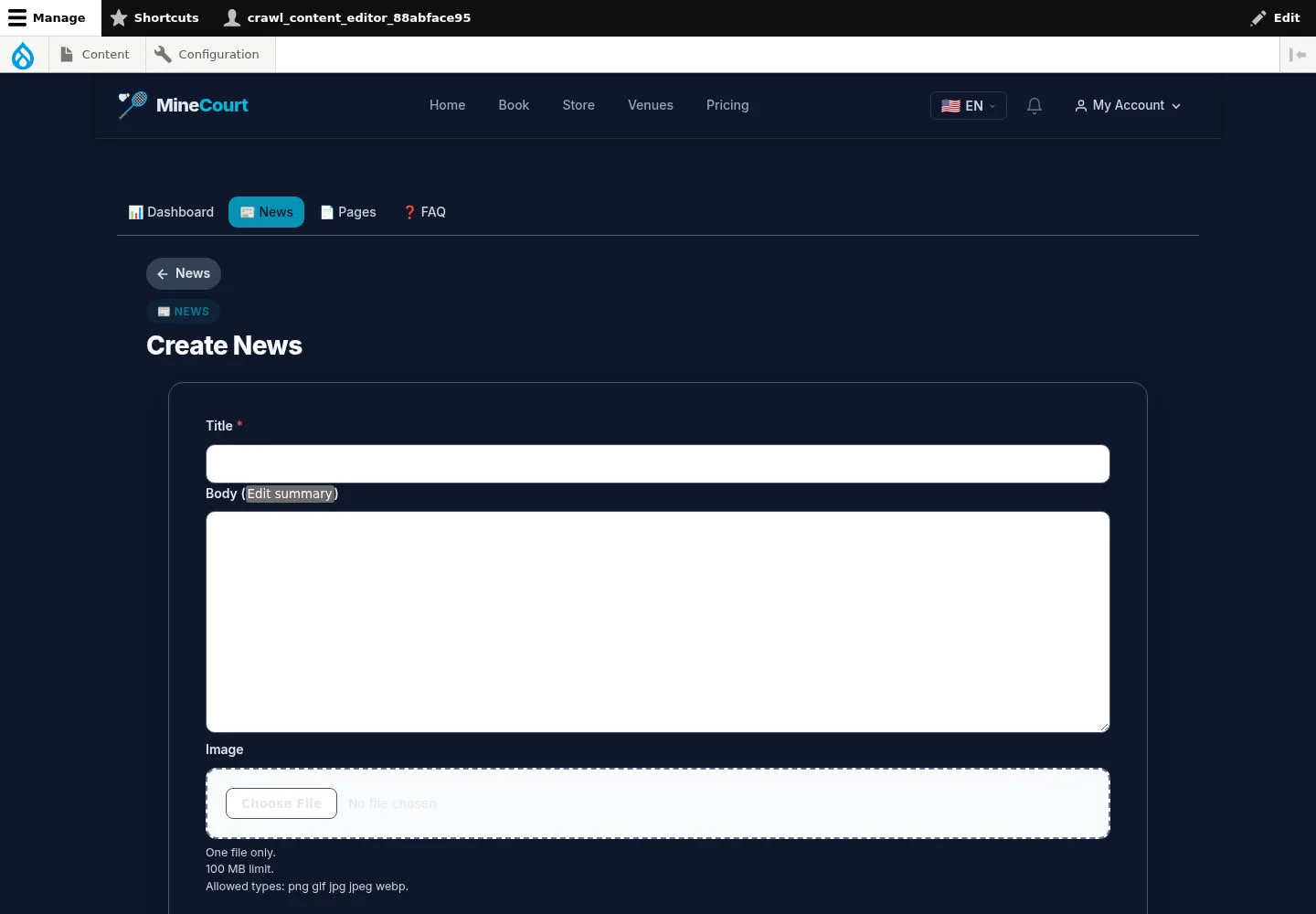
Task: Click "Allowed types: png gif jpg jpeg webp." text
Action: coord(307,887)
